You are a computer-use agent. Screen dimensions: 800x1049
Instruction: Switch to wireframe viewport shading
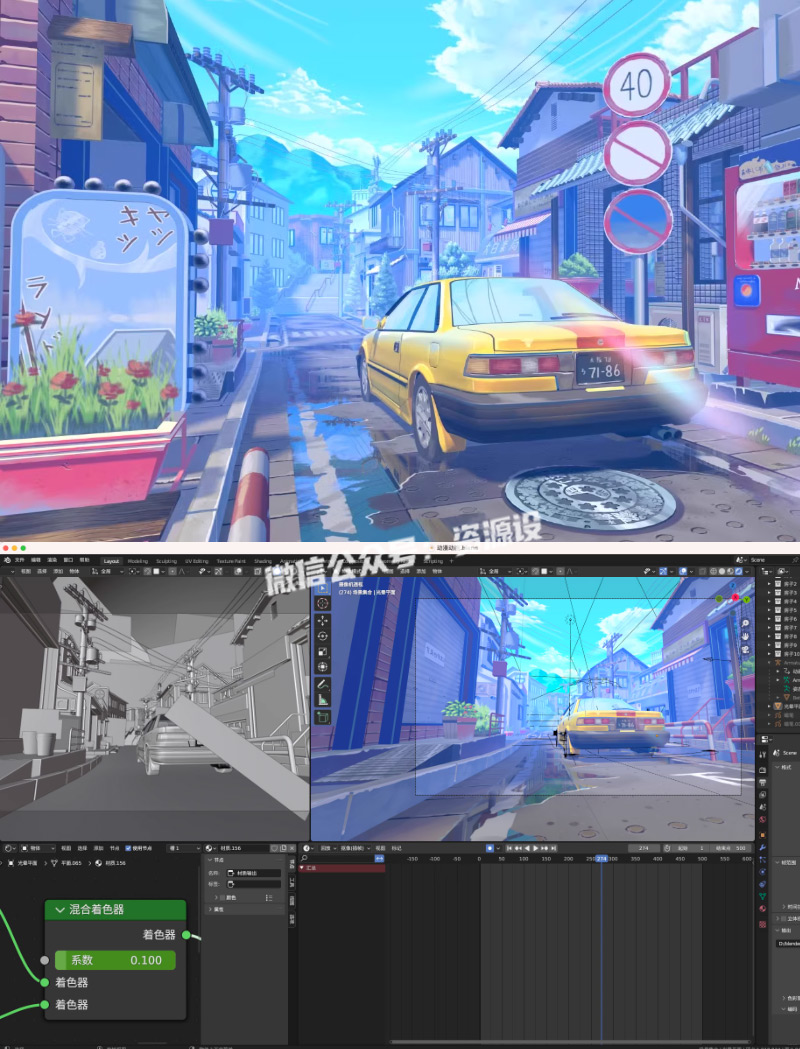(x=714, y=571)
